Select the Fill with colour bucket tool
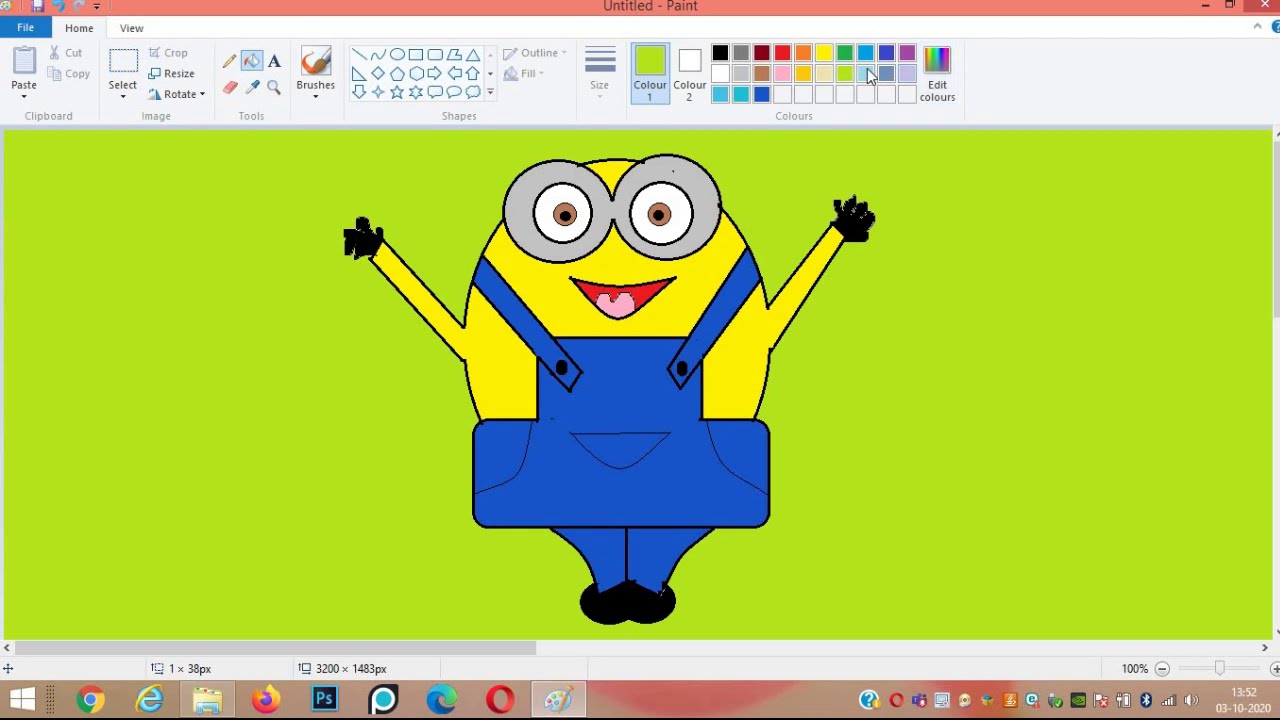 (252, 61)
